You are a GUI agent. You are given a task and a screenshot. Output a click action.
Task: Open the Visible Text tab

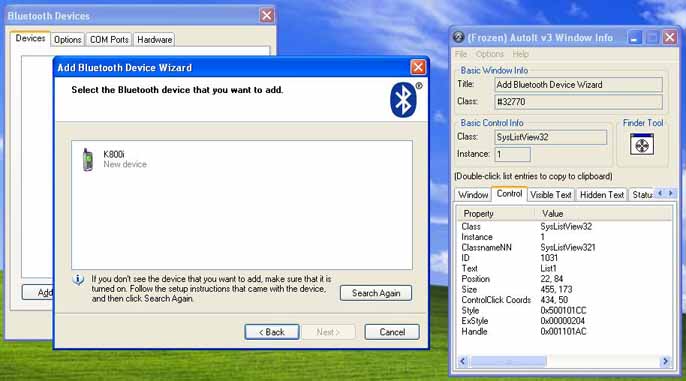pos(551,195)
